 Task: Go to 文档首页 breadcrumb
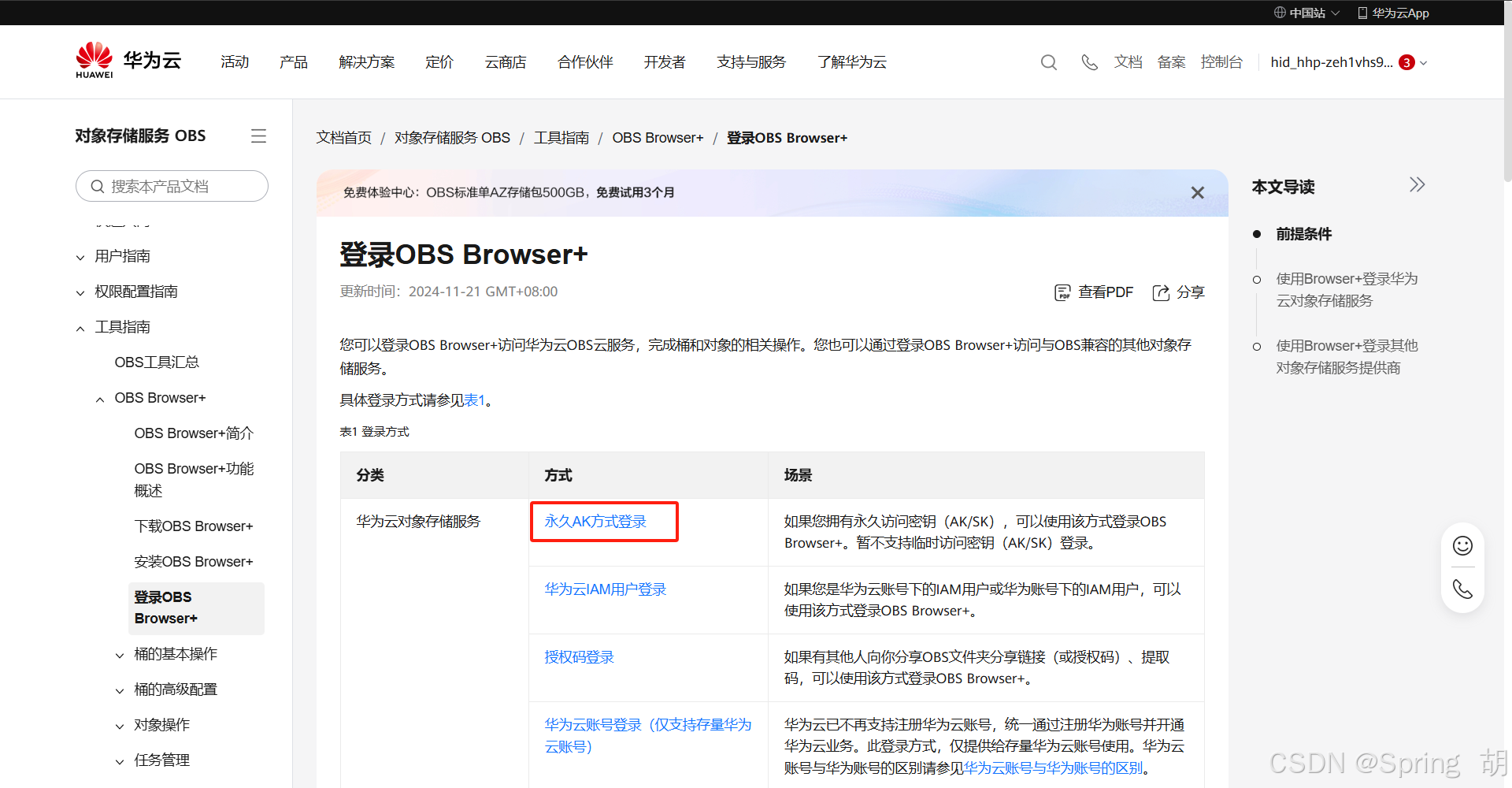coord(344,138)
